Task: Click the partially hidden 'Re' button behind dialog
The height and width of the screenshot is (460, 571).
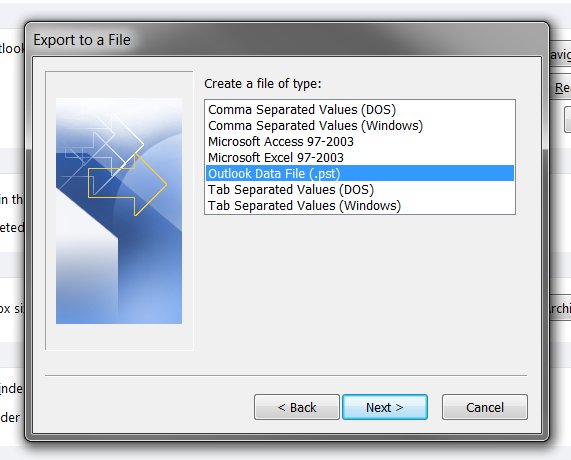Action: (560, 88)
